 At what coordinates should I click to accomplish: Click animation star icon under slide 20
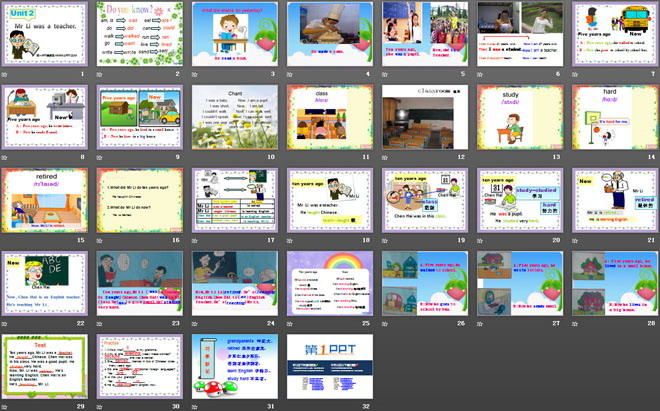(480, 241)
